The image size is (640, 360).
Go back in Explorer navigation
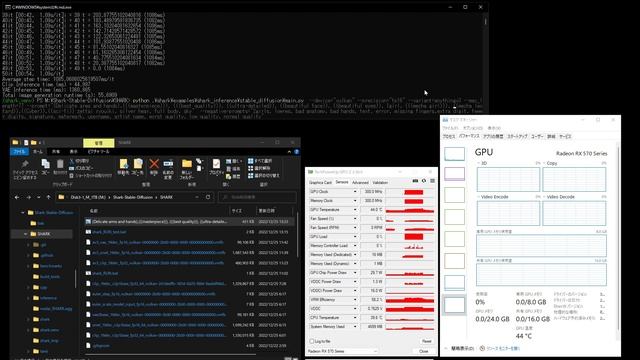(17, 197)
